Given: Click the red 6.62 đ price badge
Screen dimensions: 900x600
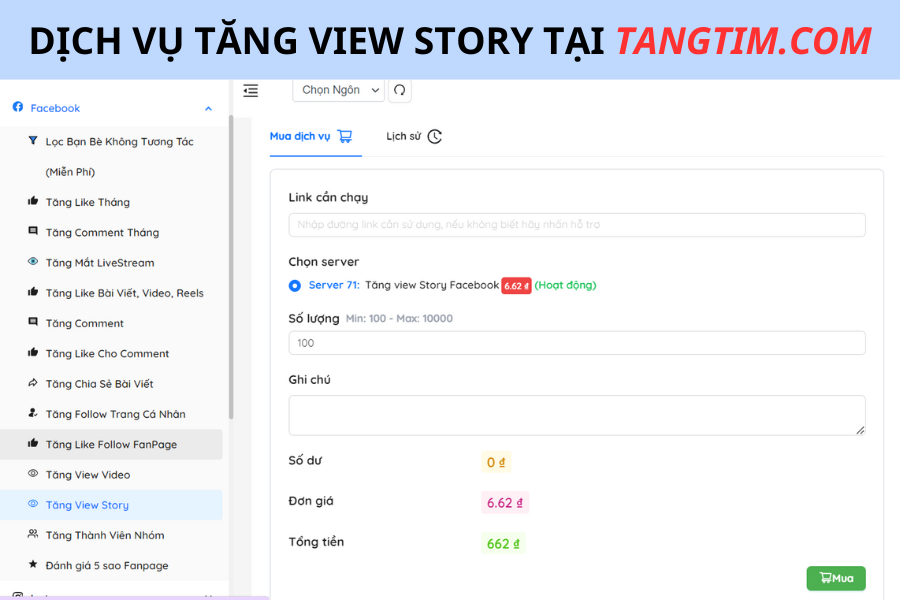Looking at the screenshot, I should [x=516, y=285].
